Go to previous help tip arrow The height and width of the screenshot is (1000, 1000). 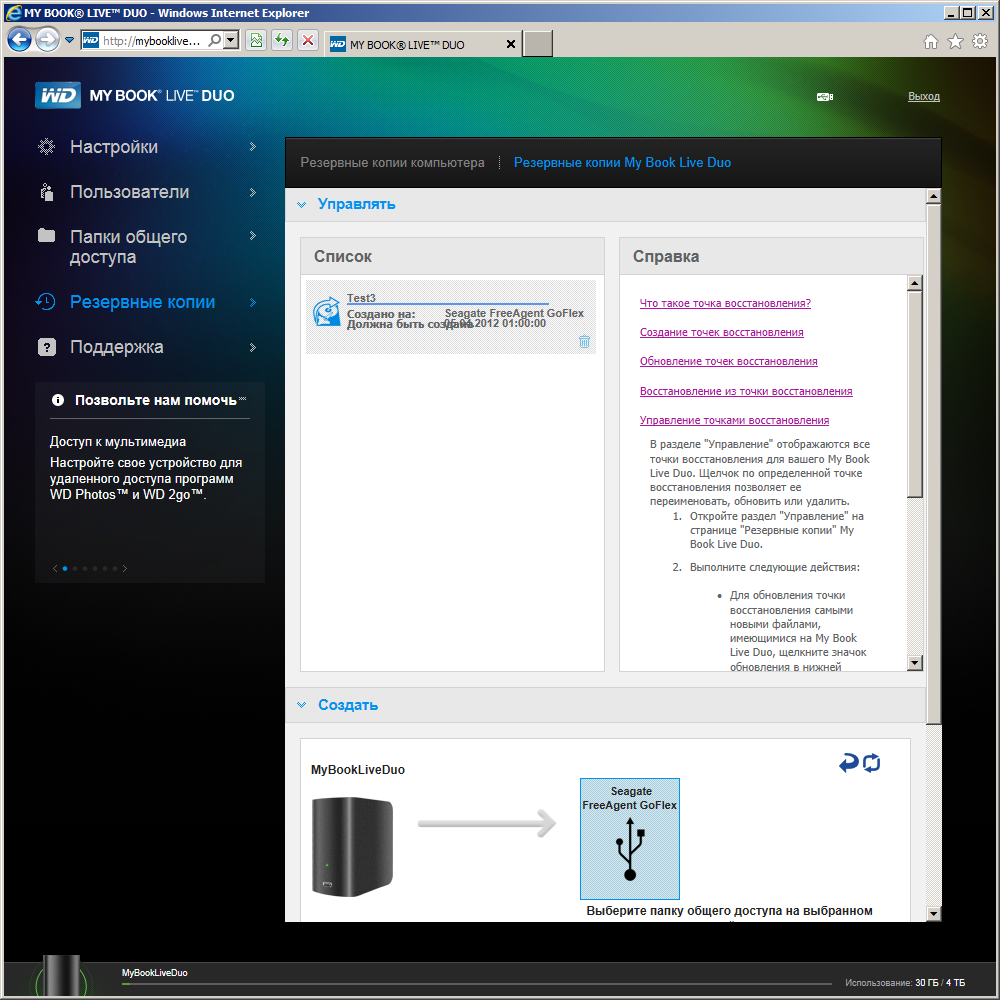point(55,568)
